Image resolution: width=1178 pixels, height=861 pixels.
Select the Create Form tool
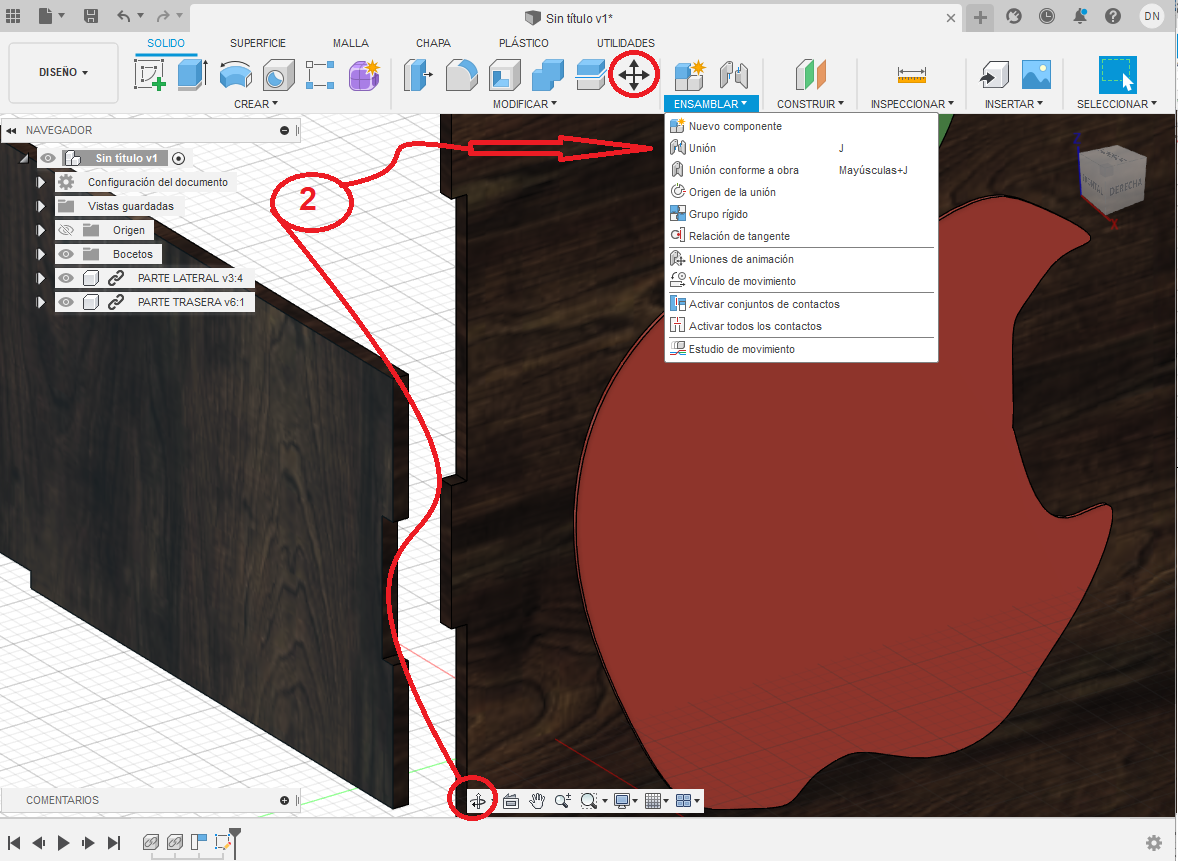[364, 75]
